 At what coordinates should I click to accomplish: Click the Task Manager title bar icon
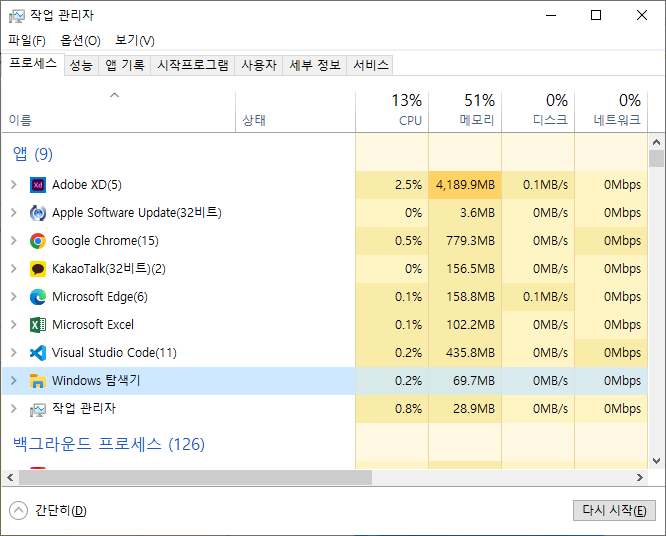(x=17, y=16)
